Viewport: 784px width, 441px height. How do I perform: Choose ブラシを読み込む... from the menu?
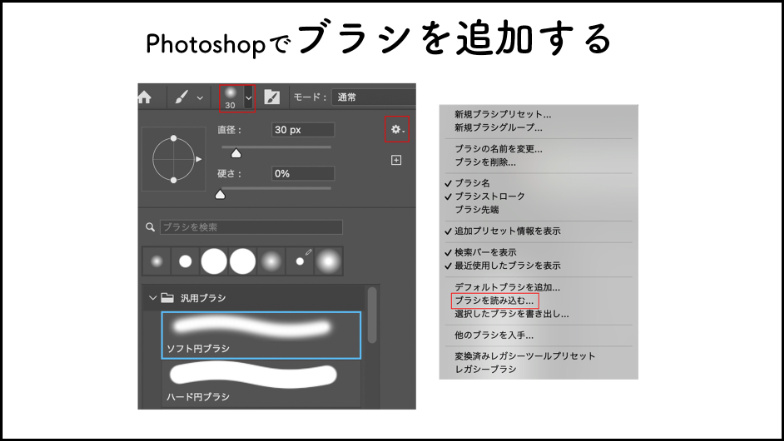493,300
